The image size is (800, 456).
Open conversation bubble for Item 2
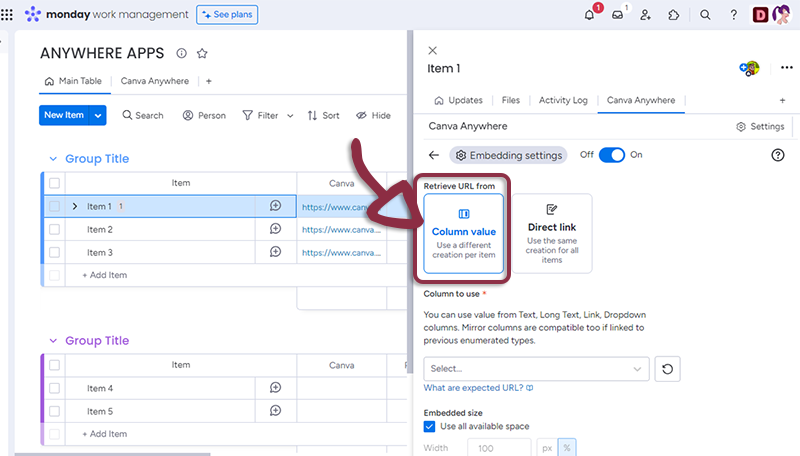point(275,229)
